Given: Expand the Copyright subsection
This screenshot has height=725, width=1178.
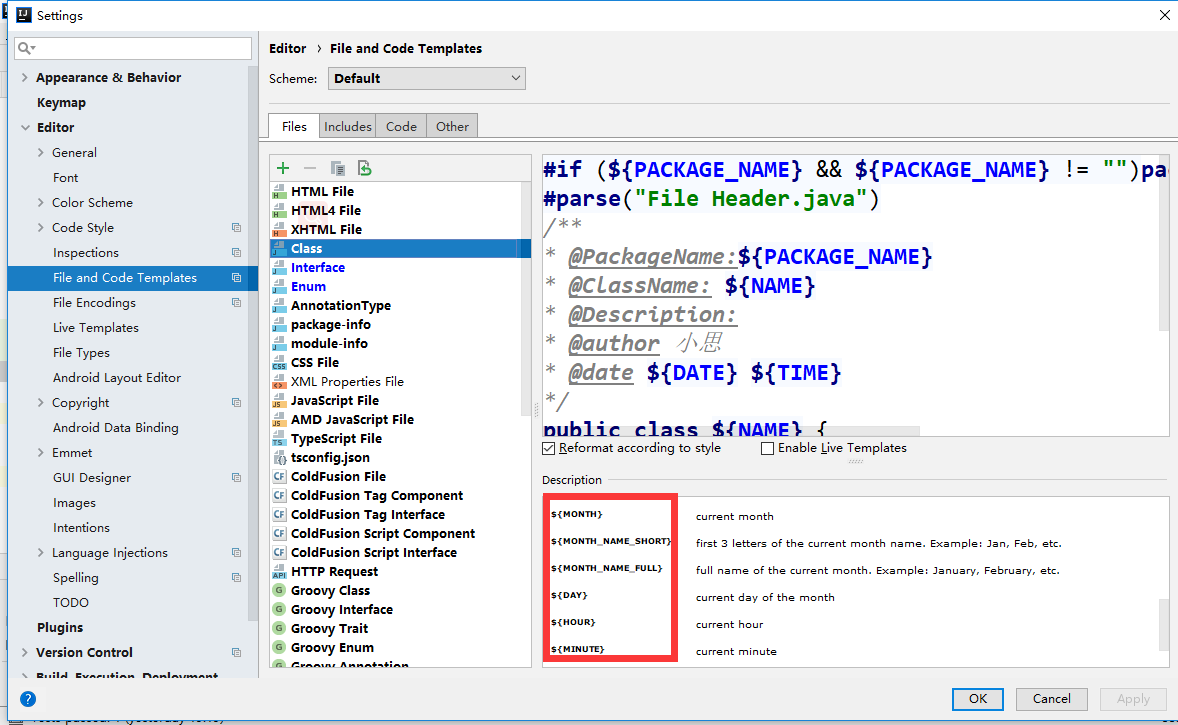Looking at the screenshot, I should pyautogui.click(x=41, y=403).
